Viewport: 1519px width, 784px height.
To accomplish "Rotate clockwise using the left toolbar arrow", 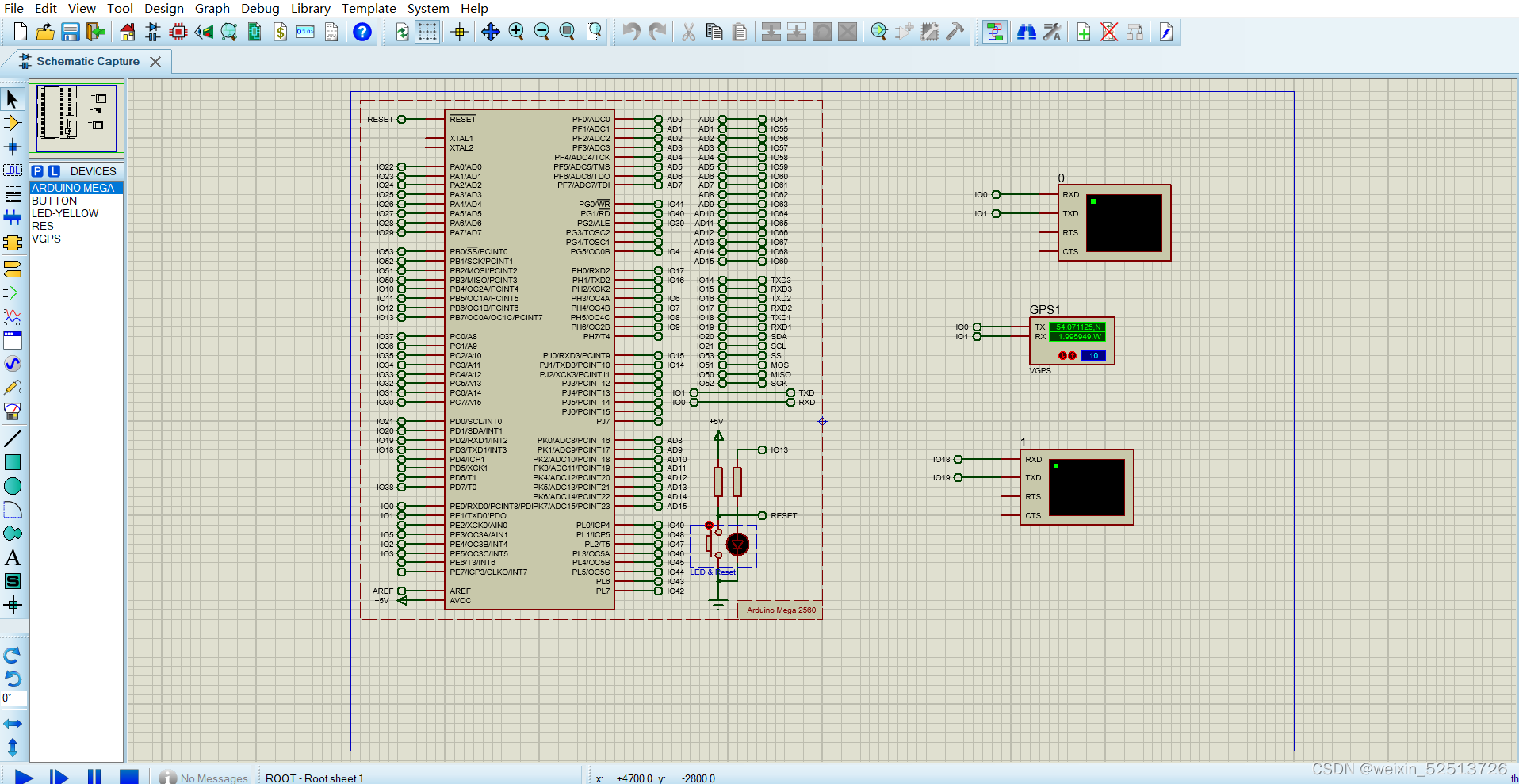I will point(13,656).
